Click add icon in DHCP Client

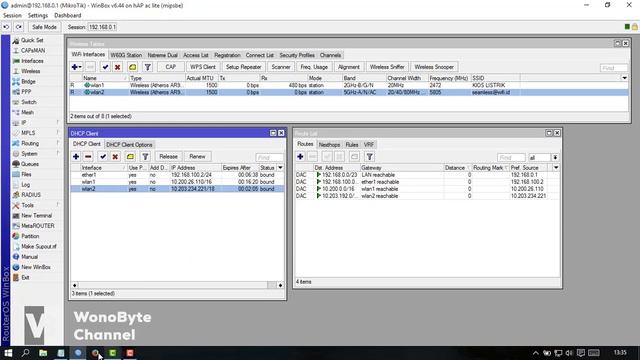click(76, 157)
